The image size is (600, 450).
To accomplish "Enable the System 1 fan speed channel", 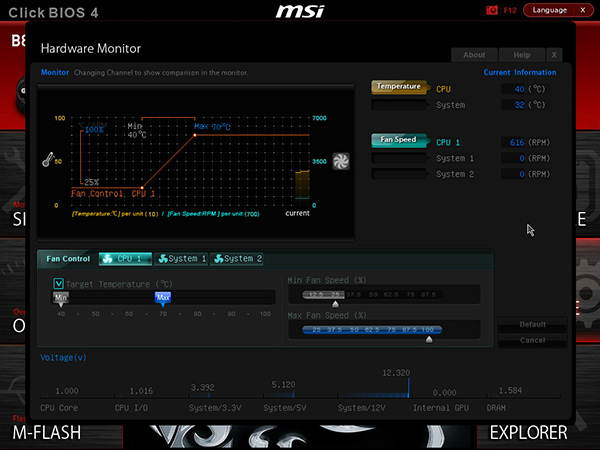I will point(399,158).
